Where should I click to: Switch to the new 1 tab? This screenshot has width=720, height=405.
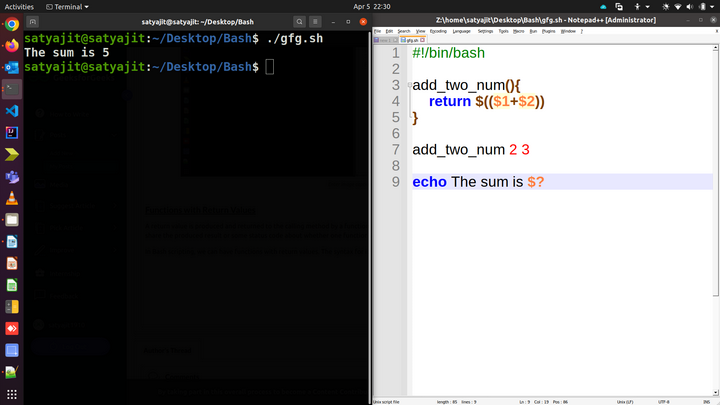(x=385, y=40)
